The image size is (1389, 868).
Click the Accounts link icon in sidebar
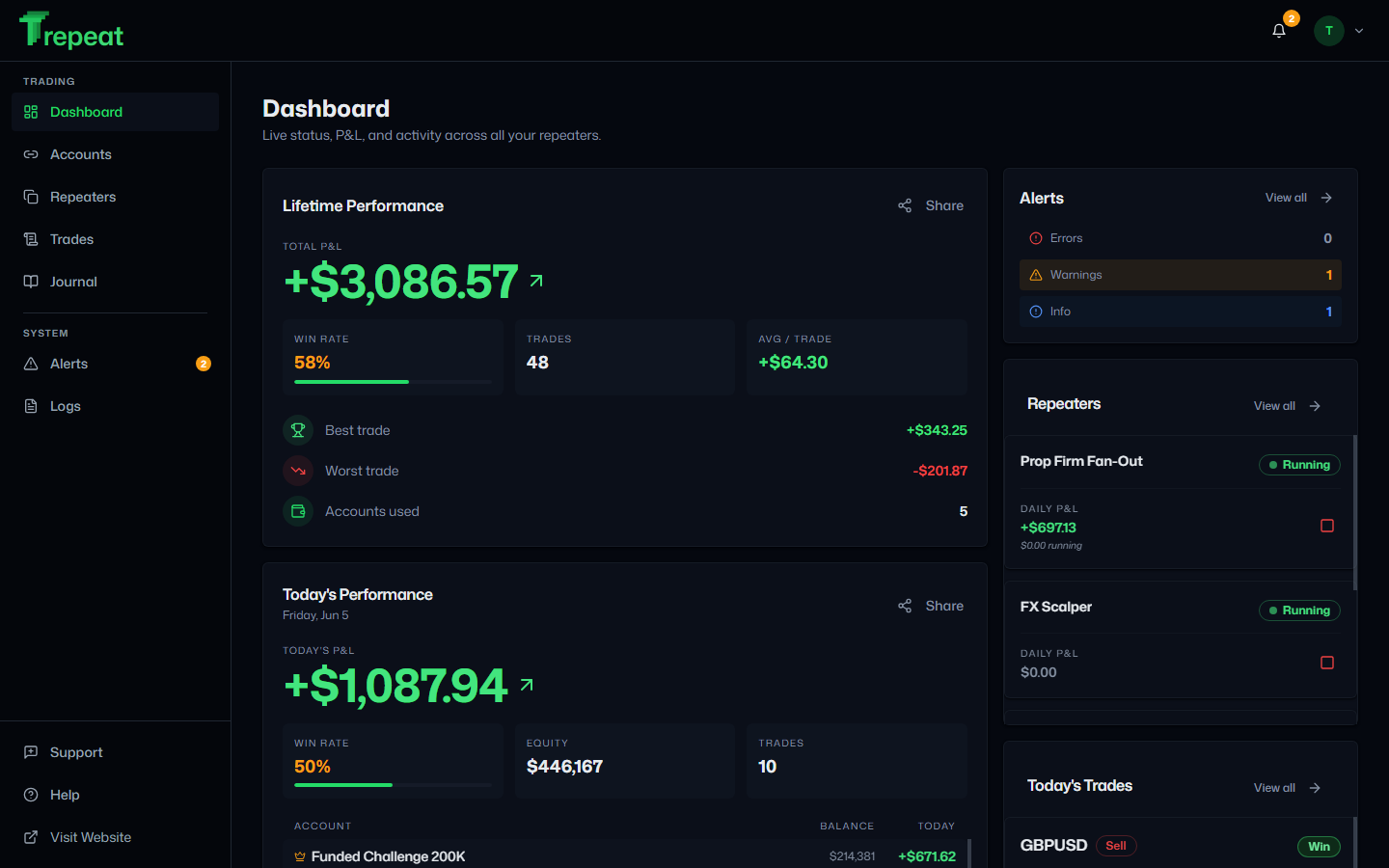(31, 154)
